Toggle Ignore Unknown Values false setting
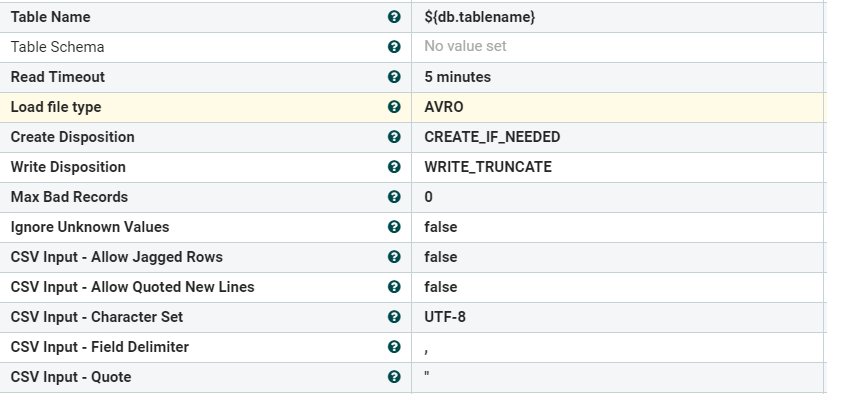Viewport: 843px width, 401px height. click(441, 227)
